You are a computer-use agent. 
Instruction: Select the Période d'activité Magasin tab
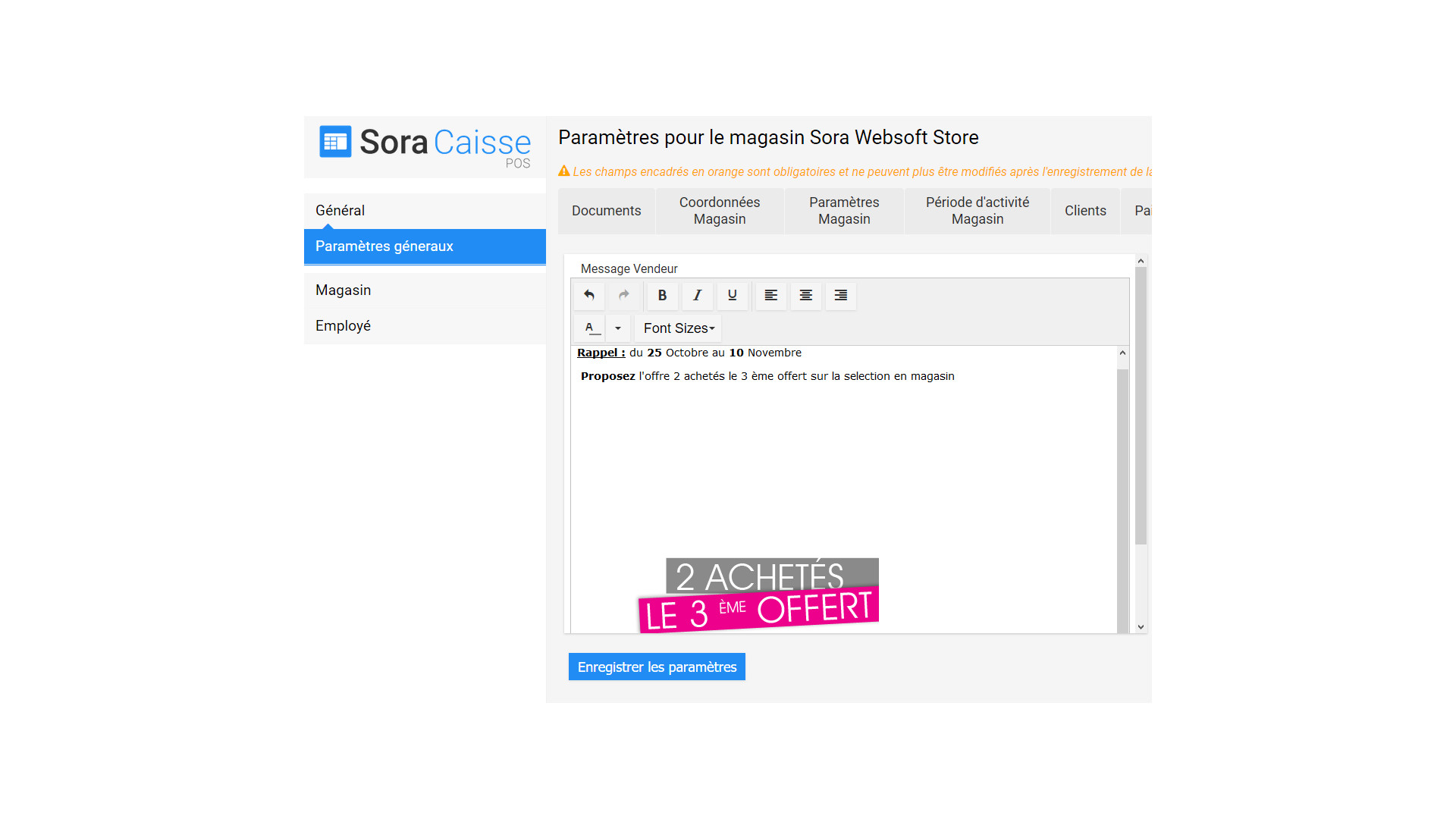click(977, 211)
